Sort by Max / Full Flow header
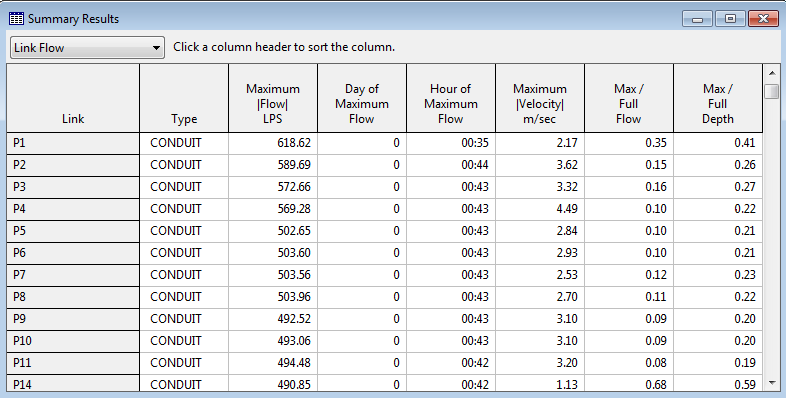The width and height of the screenshot is (786, 398). (629, 98)
